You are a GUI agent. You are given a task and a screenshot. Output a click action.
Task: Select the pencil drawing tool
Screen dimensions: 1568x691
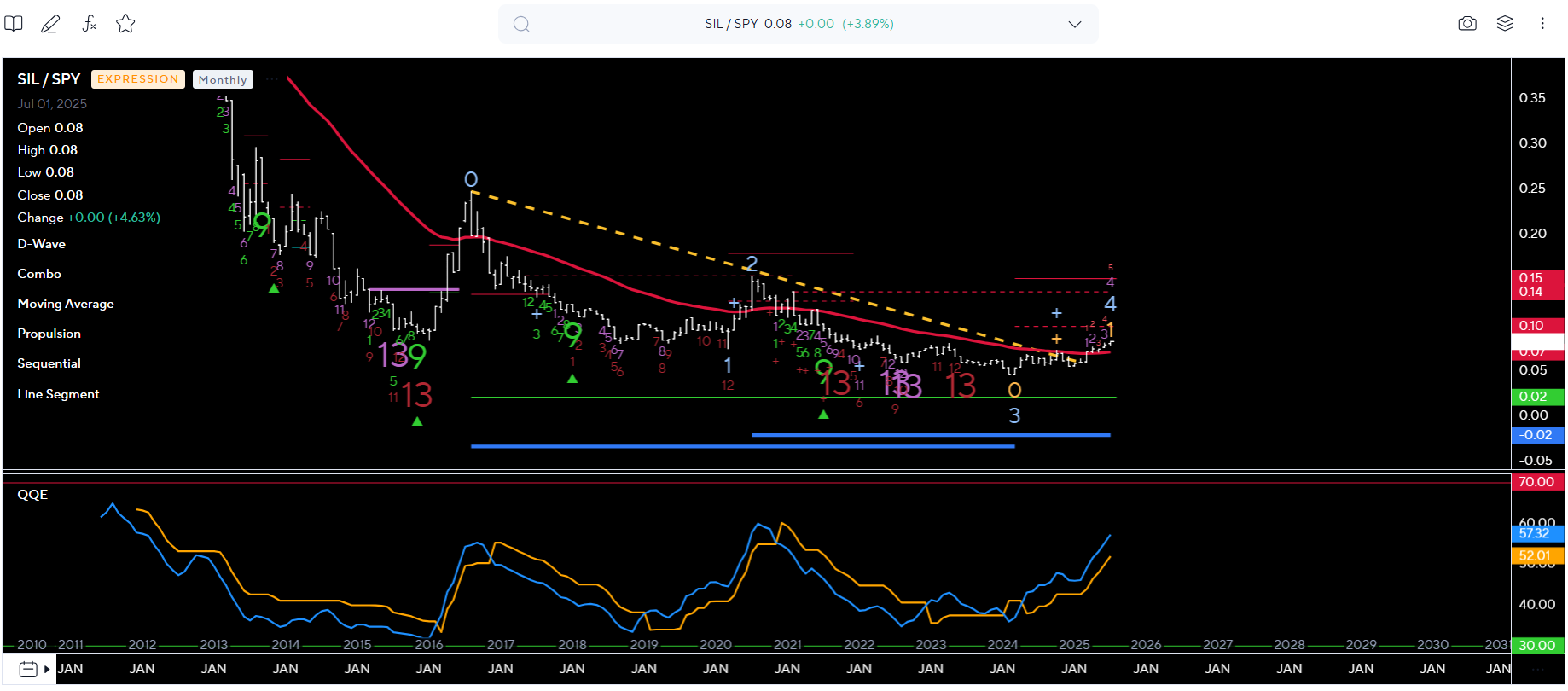coord(50,24)
